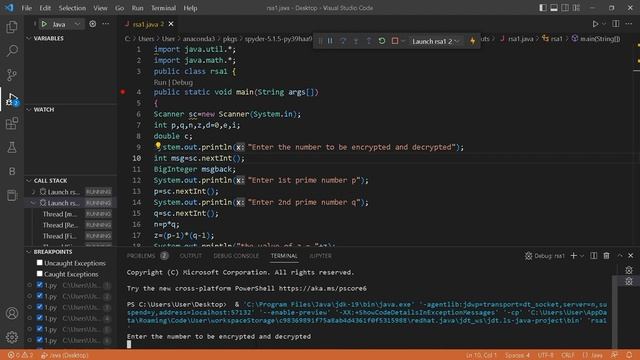Start debugging with the green play button
Viewport: 640px width, 360px height.
pyautogui.click(x=44, y=24)
